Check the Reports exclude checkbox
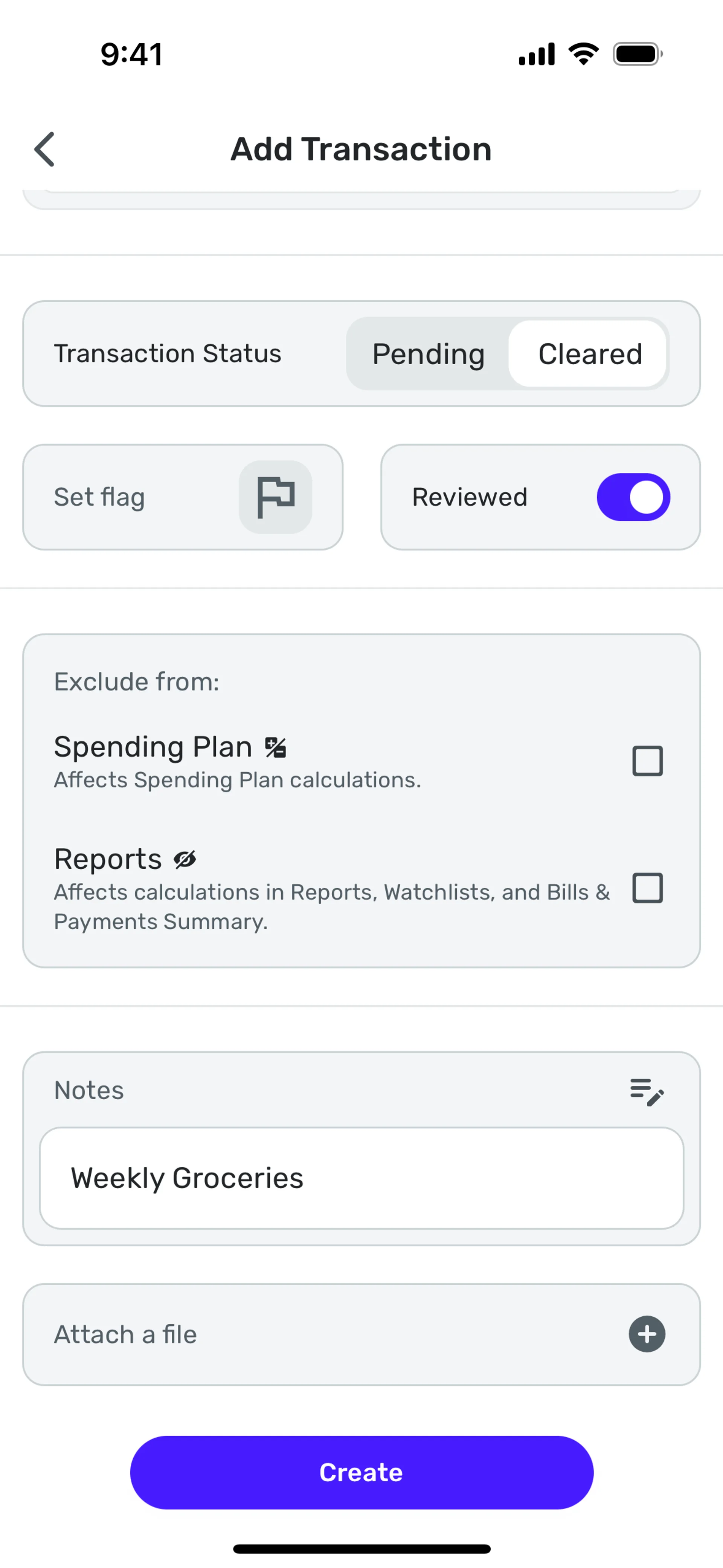Viewport: 723px width, 1568px height. (x=648, y=888)
